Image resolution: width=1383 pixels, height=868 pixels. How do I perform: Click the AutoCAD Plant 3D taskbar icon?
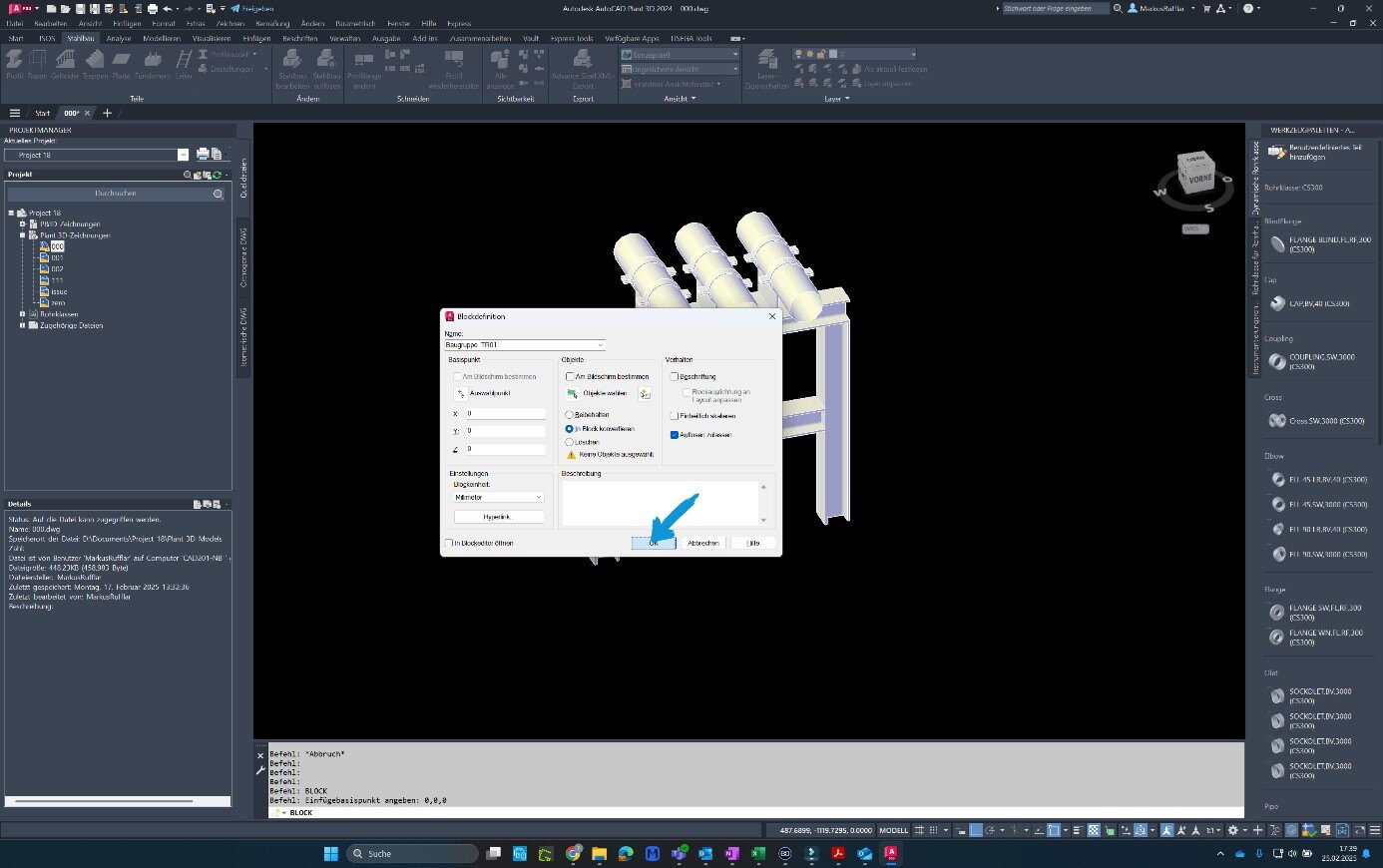click(890, 854)
